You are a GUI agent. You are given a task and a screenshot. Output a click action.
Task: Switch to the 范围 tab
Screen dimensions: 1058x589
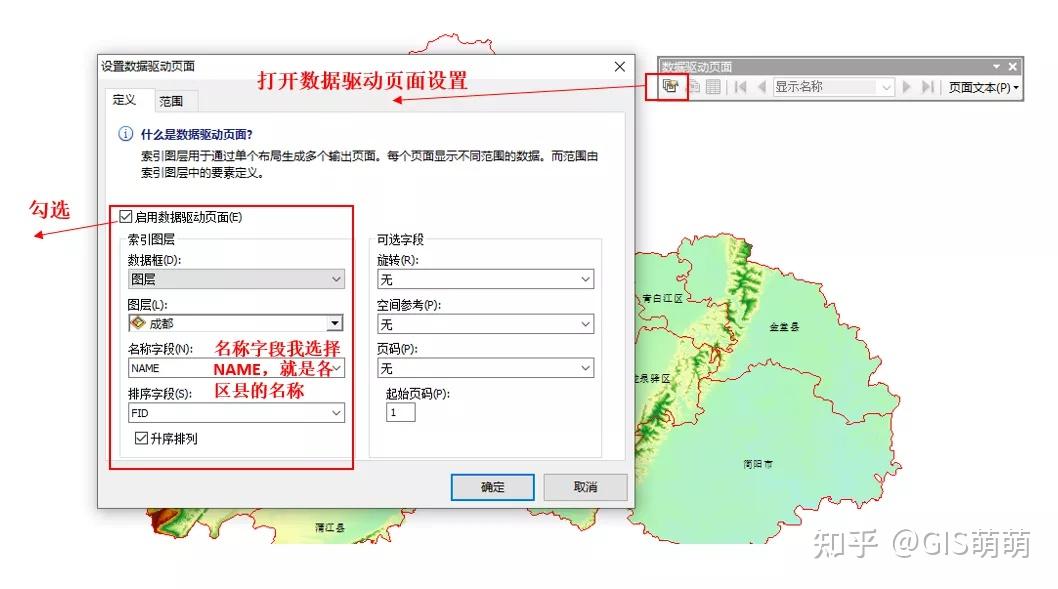171,101
